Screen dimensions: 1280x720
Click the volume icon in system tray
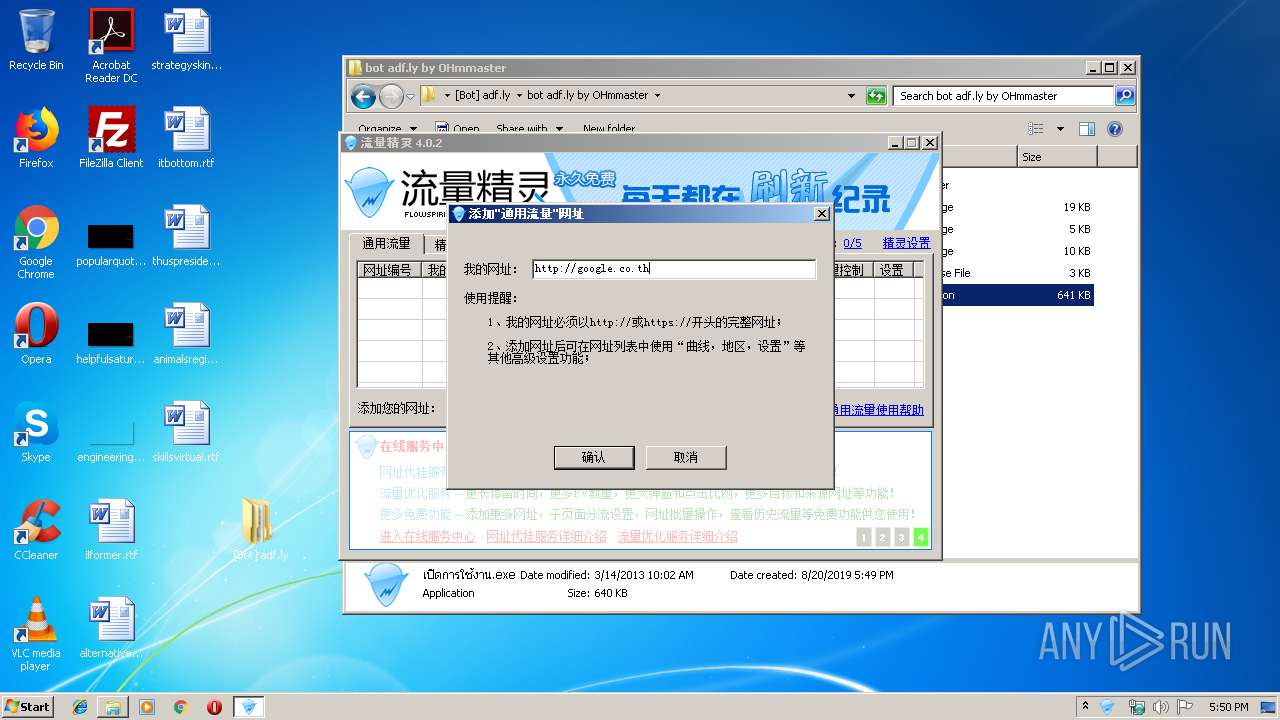[x=1160, y=707]
